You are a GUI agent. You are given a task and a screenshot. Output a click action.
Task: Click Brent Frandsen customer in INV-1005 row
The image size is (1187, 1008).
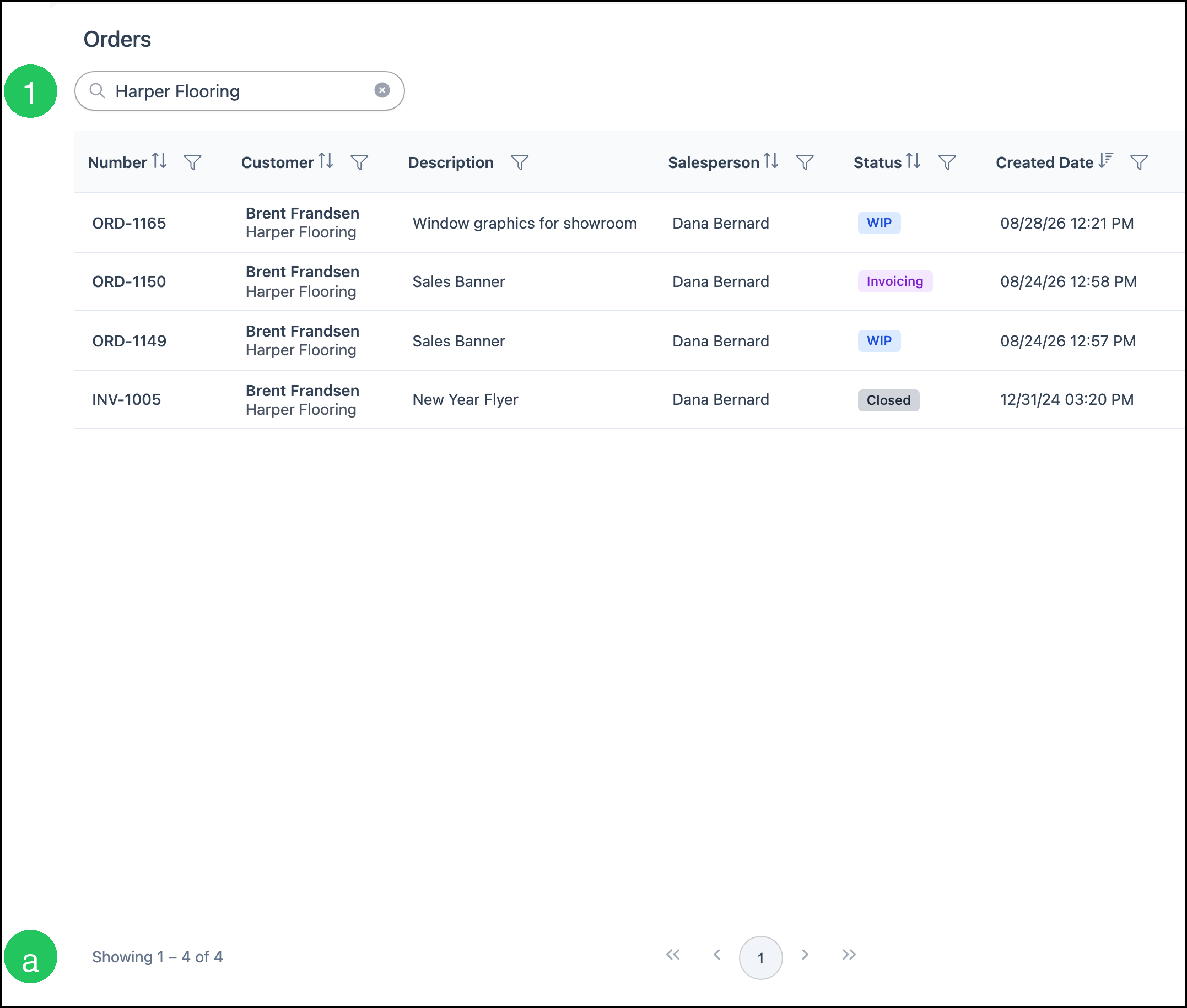coord(303,391)
